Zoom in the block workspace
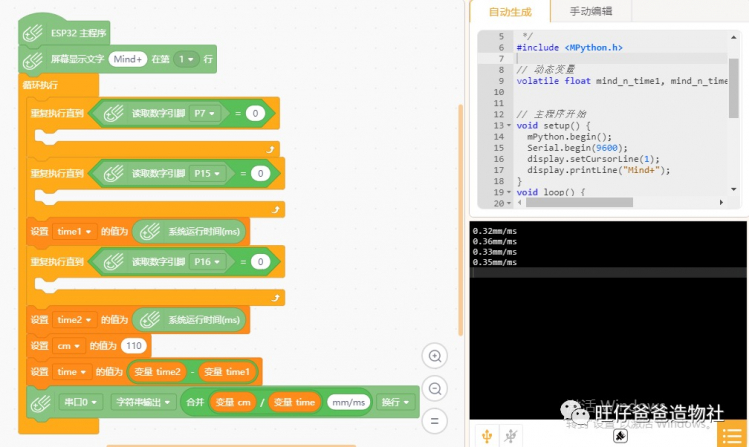This screenshot has height=447, width=749. point(435,356)
